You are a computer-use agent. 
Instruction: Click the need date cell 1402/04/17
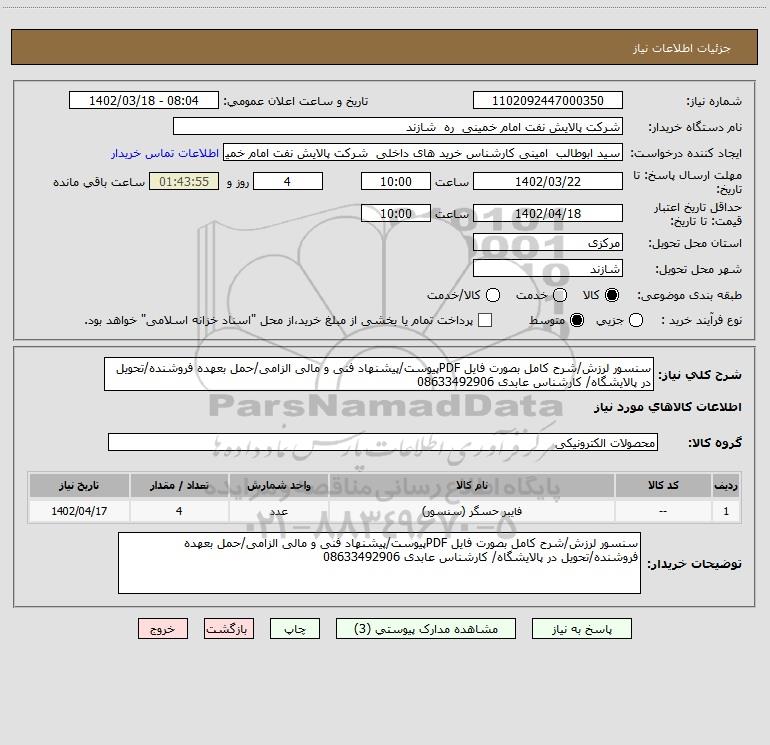pyautogui.click(x=79, y=511)
